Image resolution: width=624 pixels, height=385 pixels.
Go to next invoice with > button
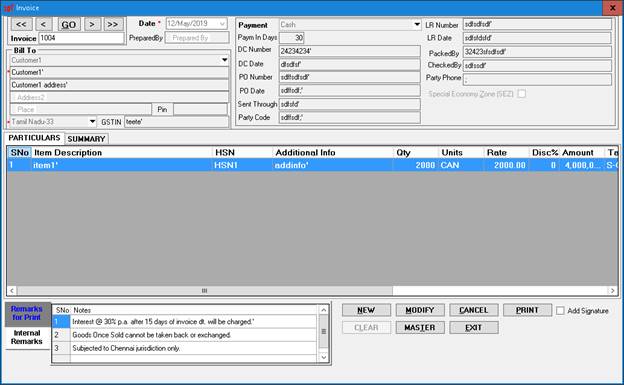92,24
